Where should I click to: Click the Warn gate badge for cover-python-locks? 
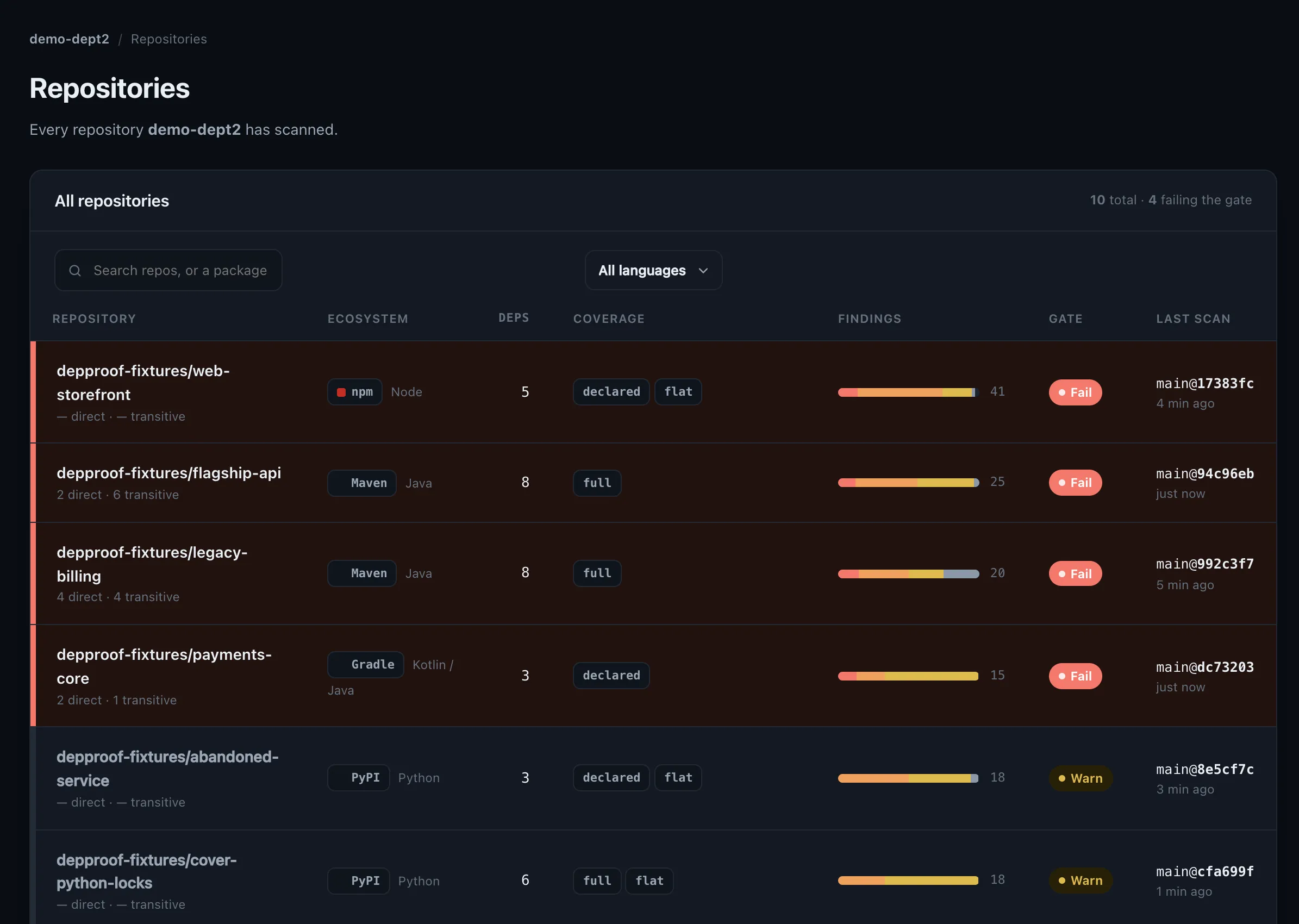click(1081, 880)
